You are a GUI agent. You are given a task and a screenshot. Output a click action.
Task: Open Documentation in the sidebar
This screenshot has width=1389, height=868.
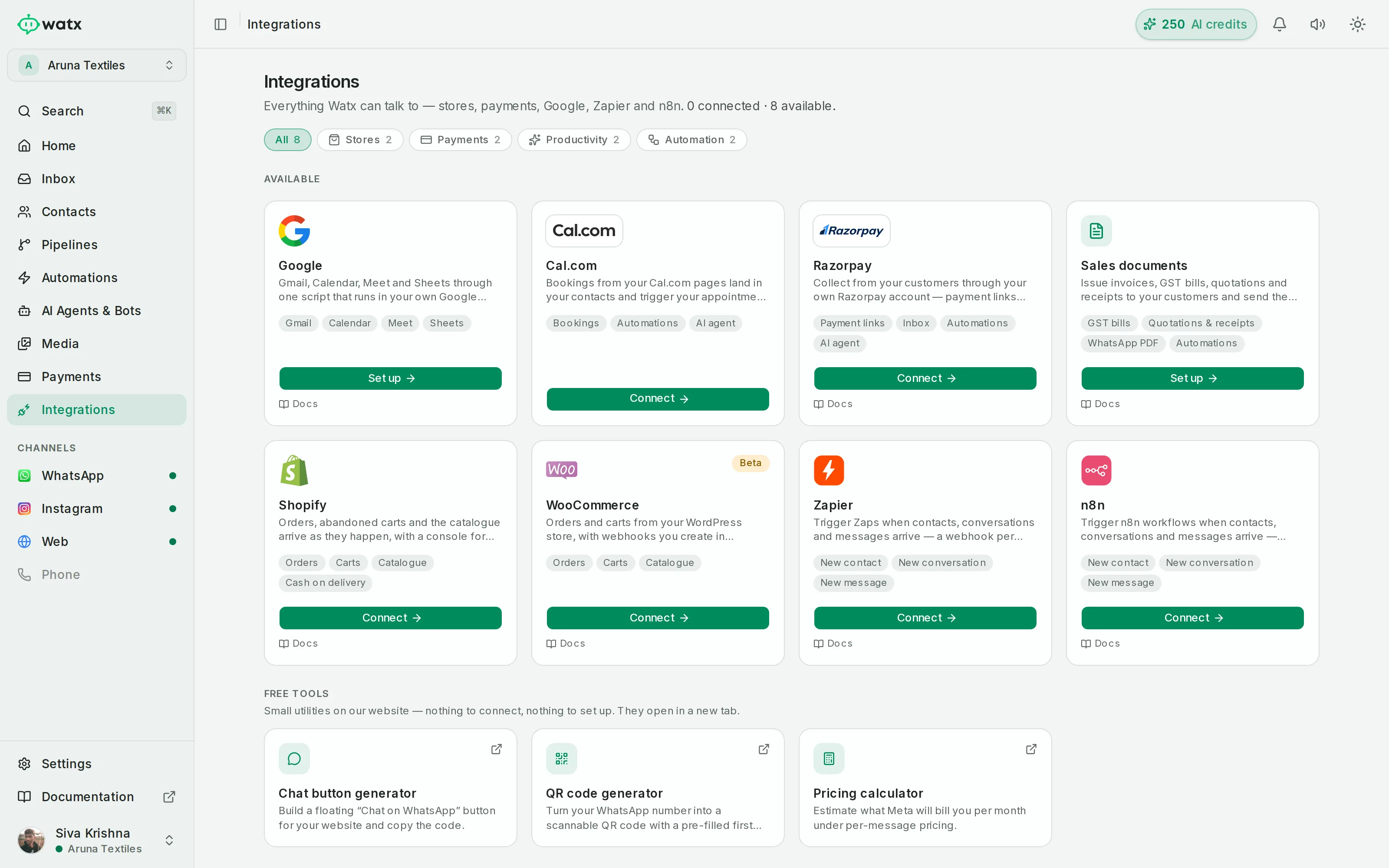coord(96,797)
